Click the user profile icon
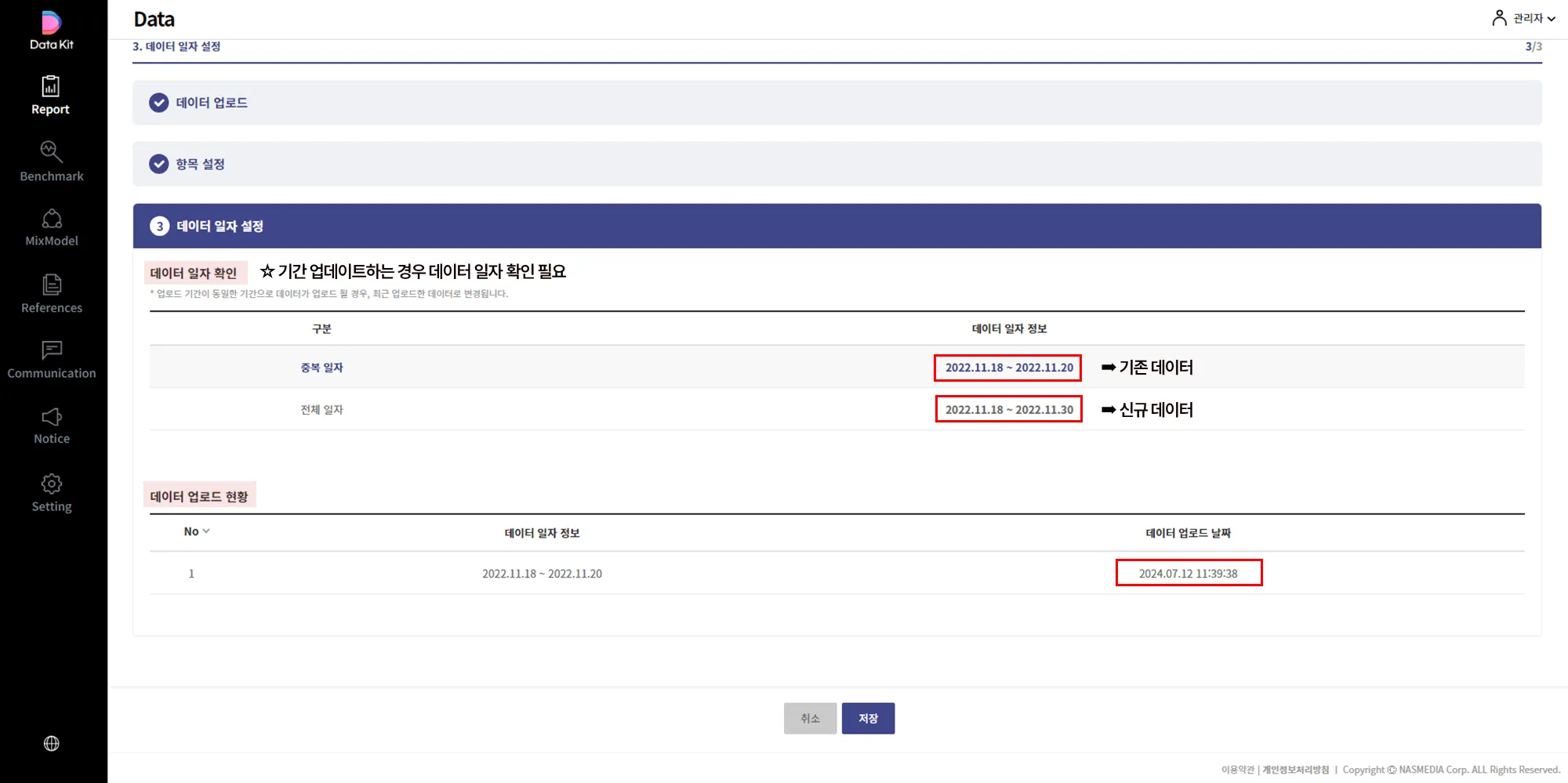Viewport: 1568px width, 783px height. click(x=1499, y=18)
